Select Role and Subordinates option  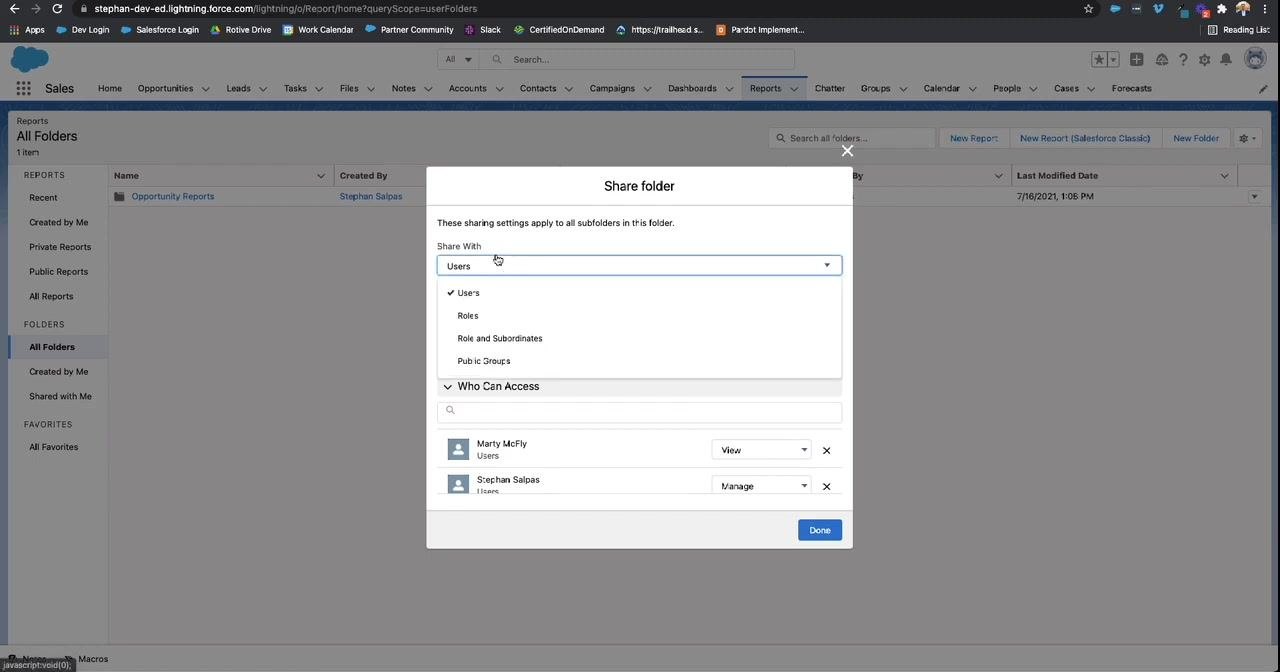coord(639,339)
